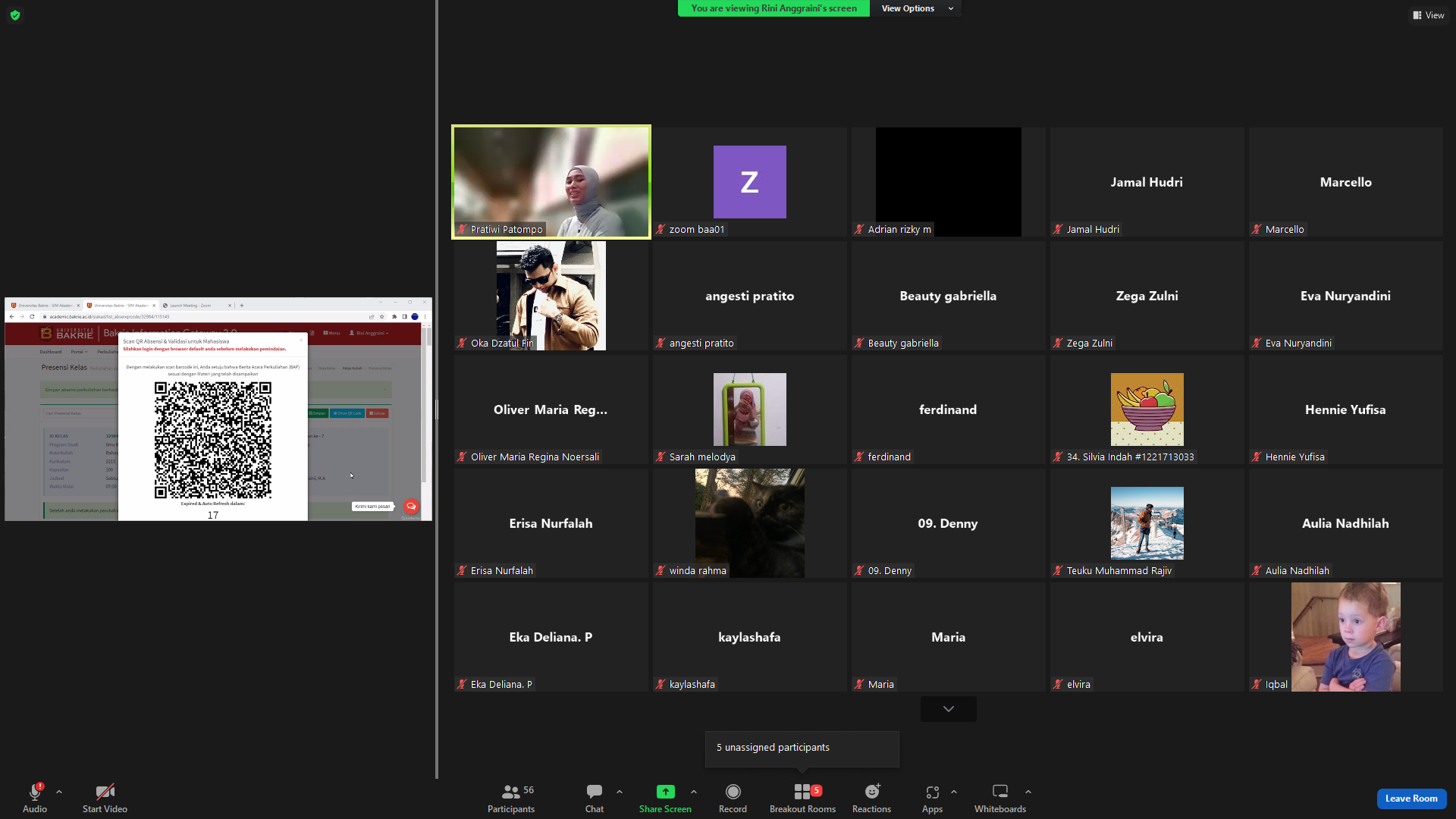Click the screen viewing notification banner
Image resolution: width=1456 pixels, height=819 pixels.
pos(773,8)
